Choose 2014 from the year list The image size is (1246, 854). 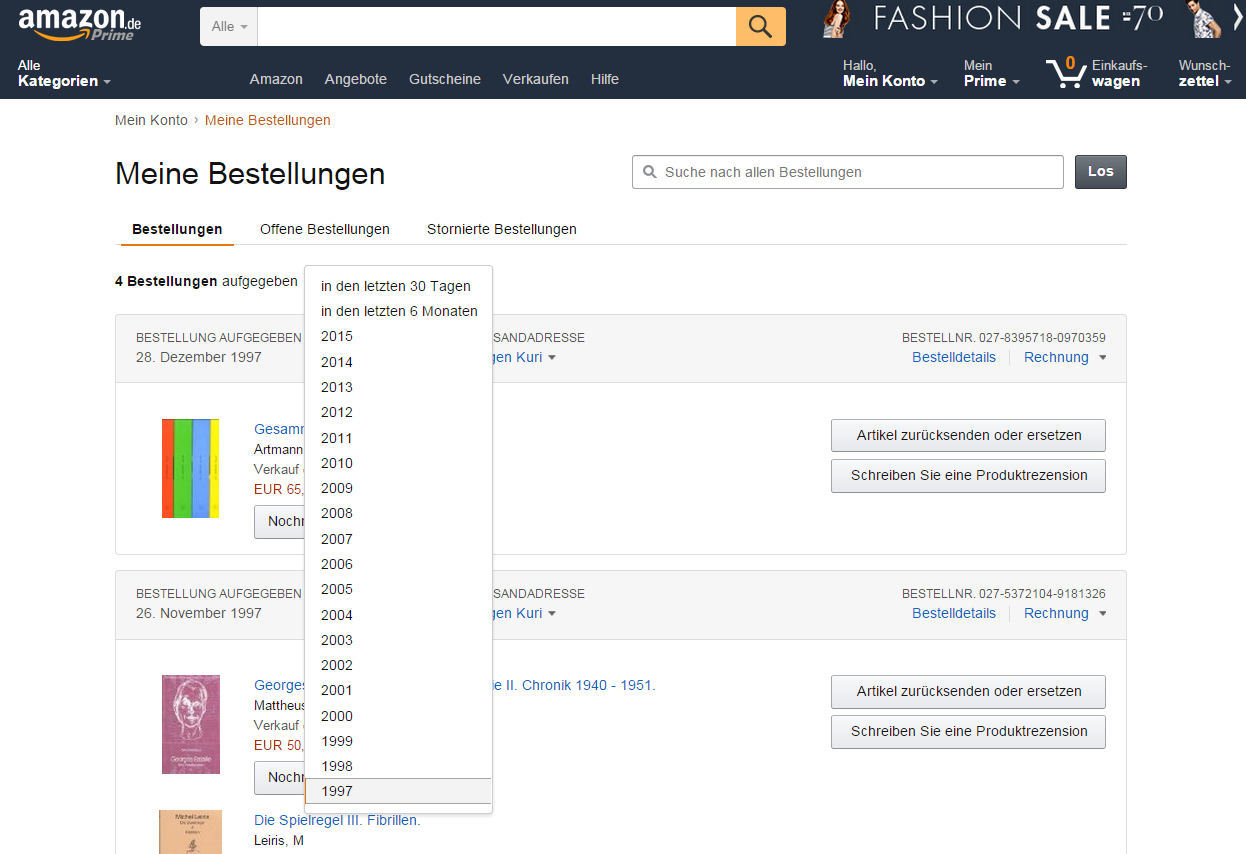(x=399, y=362)
